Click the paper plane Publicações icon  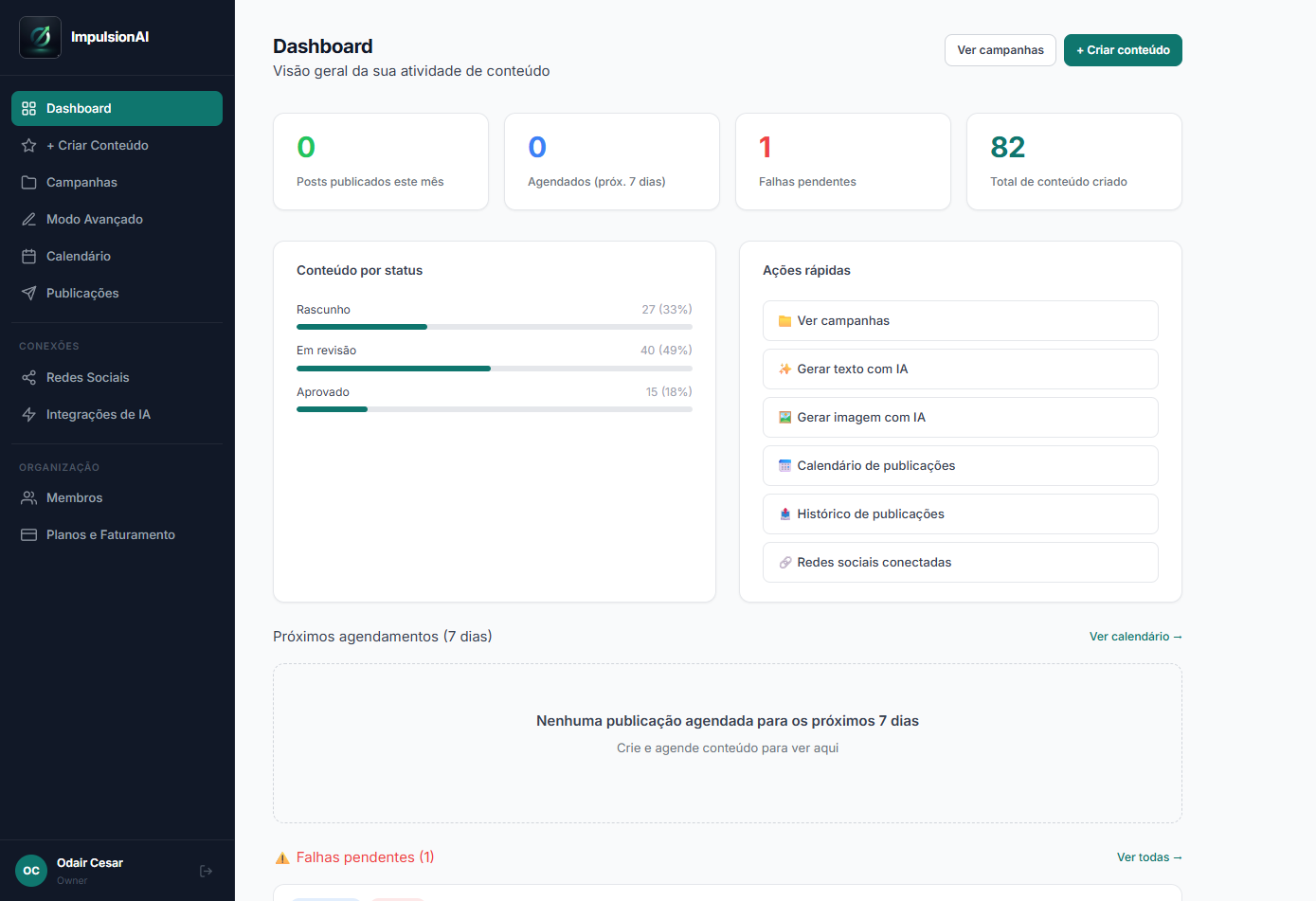pos(29,293)
